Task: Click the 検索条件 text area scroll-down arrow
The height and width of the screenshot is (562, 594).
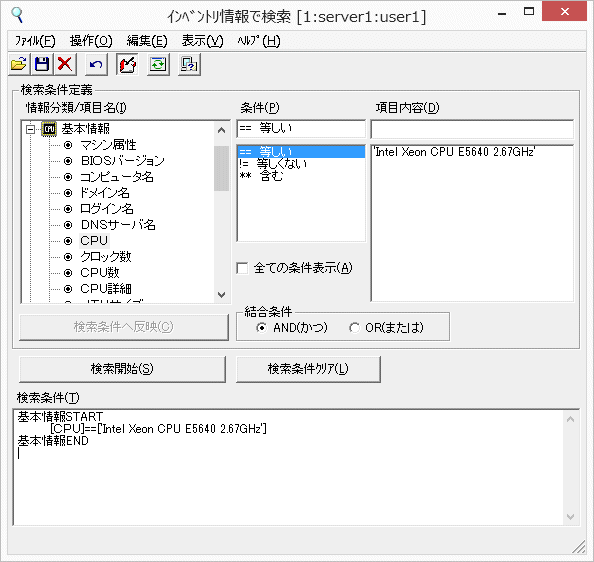Action: tap(571, 517)
